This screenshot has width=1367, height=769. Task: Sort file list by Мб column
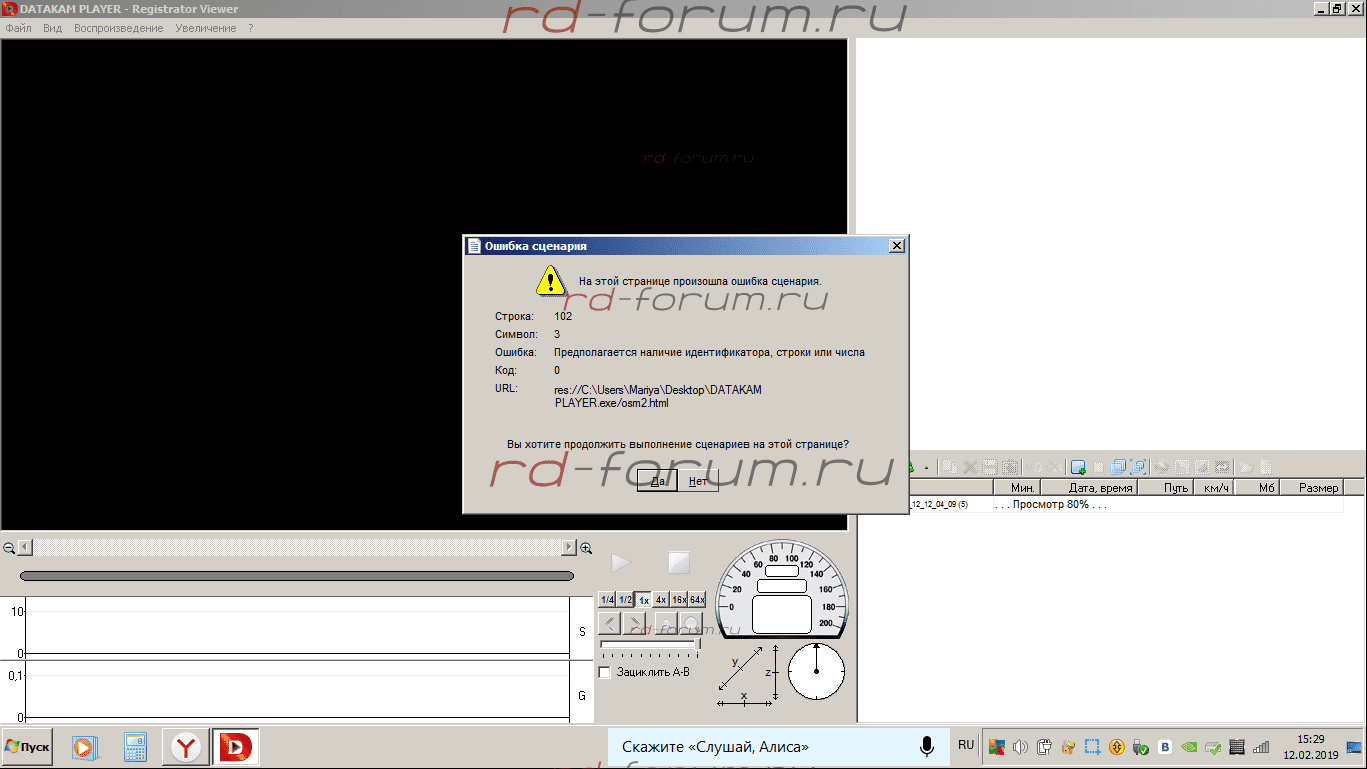click(1257, 488)
